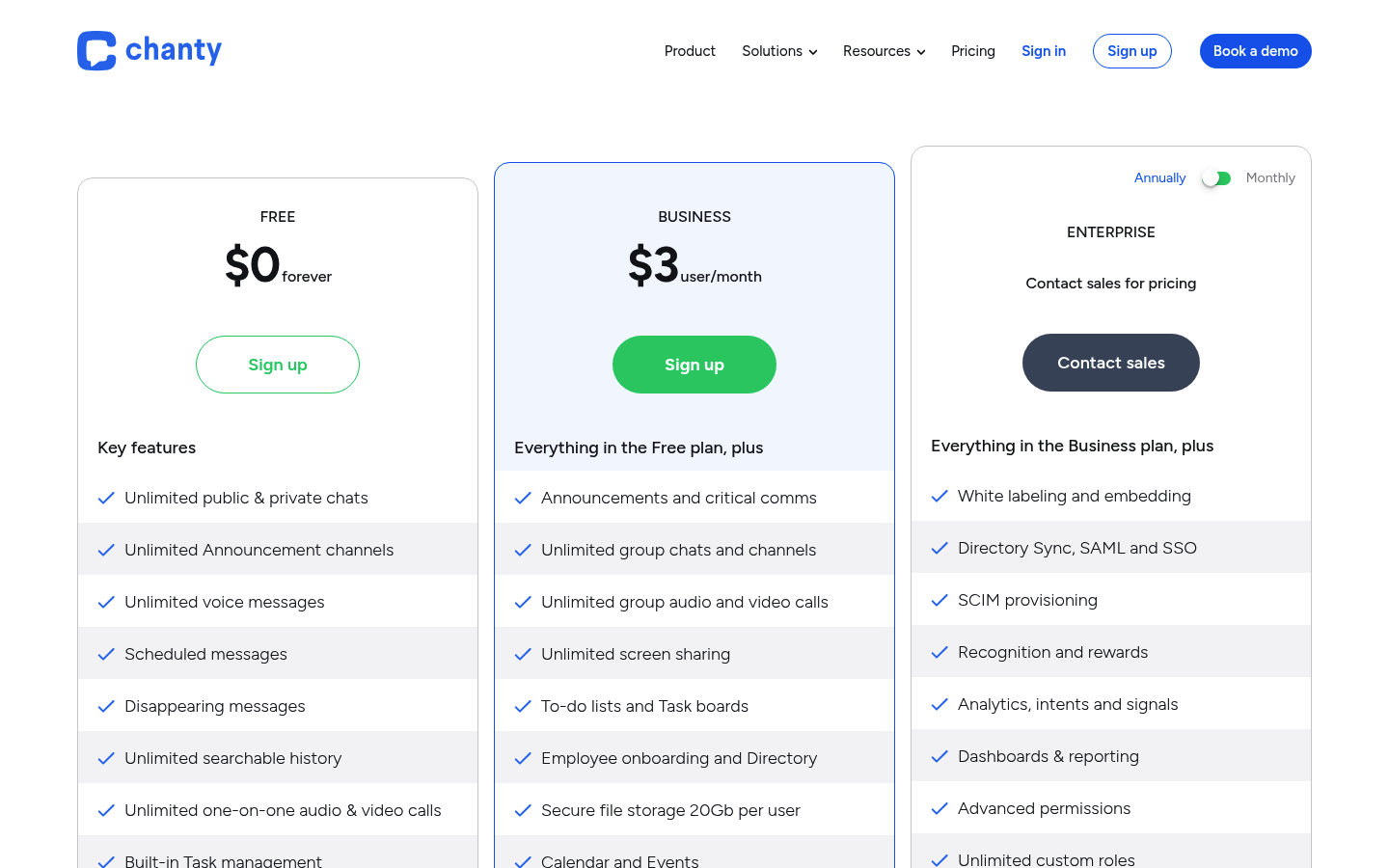Click checkmark beside Secure file storage 20Gb
This screenshot has width=1389, height=868.
click(x=523, y=810)
